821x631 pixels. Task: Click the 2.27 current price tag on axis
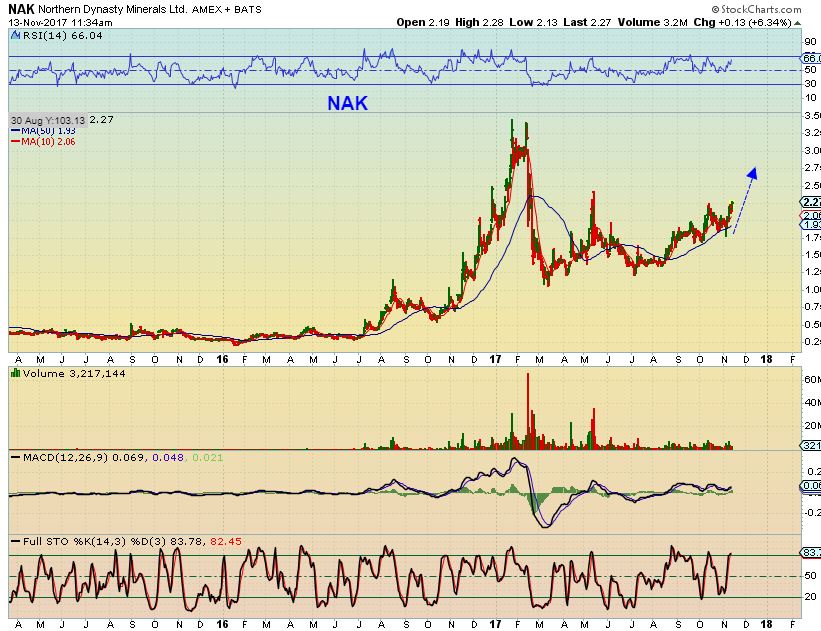coord(811,202)
